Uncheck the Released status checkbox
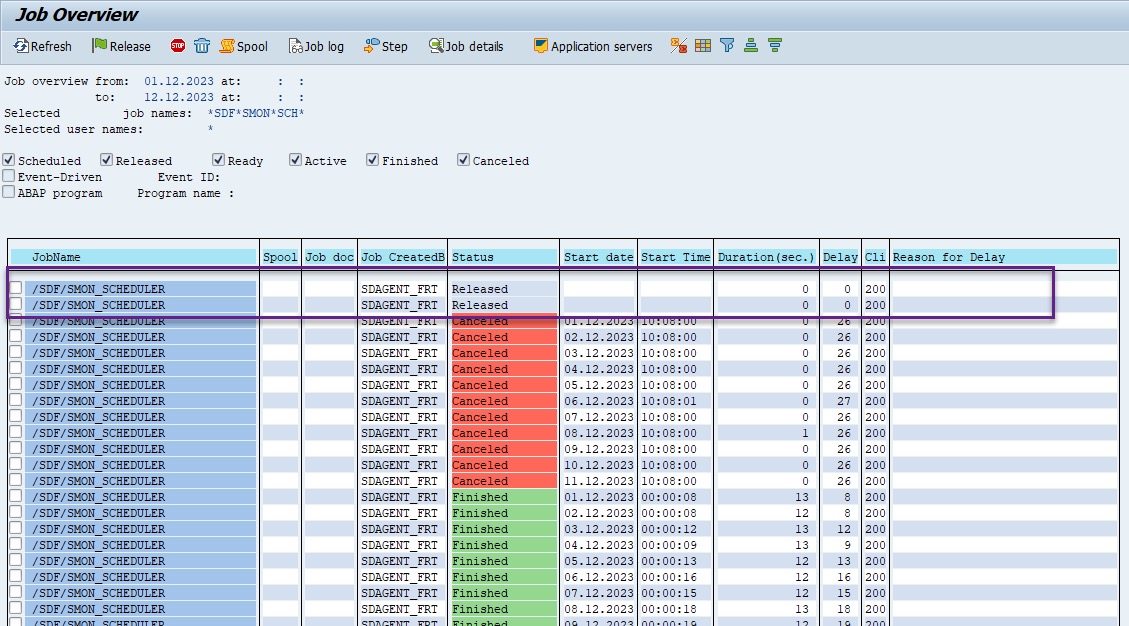This screenshot has height=626, width=1129. point(107,160)
